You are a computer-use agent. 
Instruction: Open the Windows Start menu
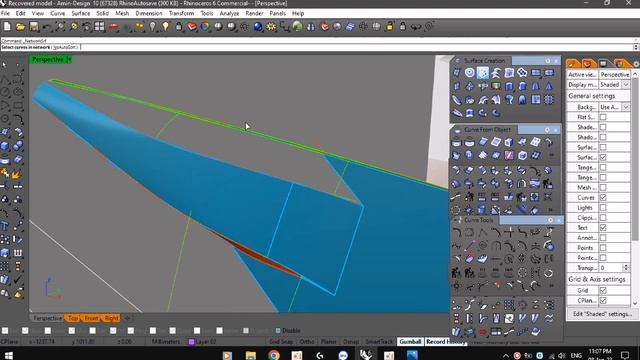[x=8, y=355]
